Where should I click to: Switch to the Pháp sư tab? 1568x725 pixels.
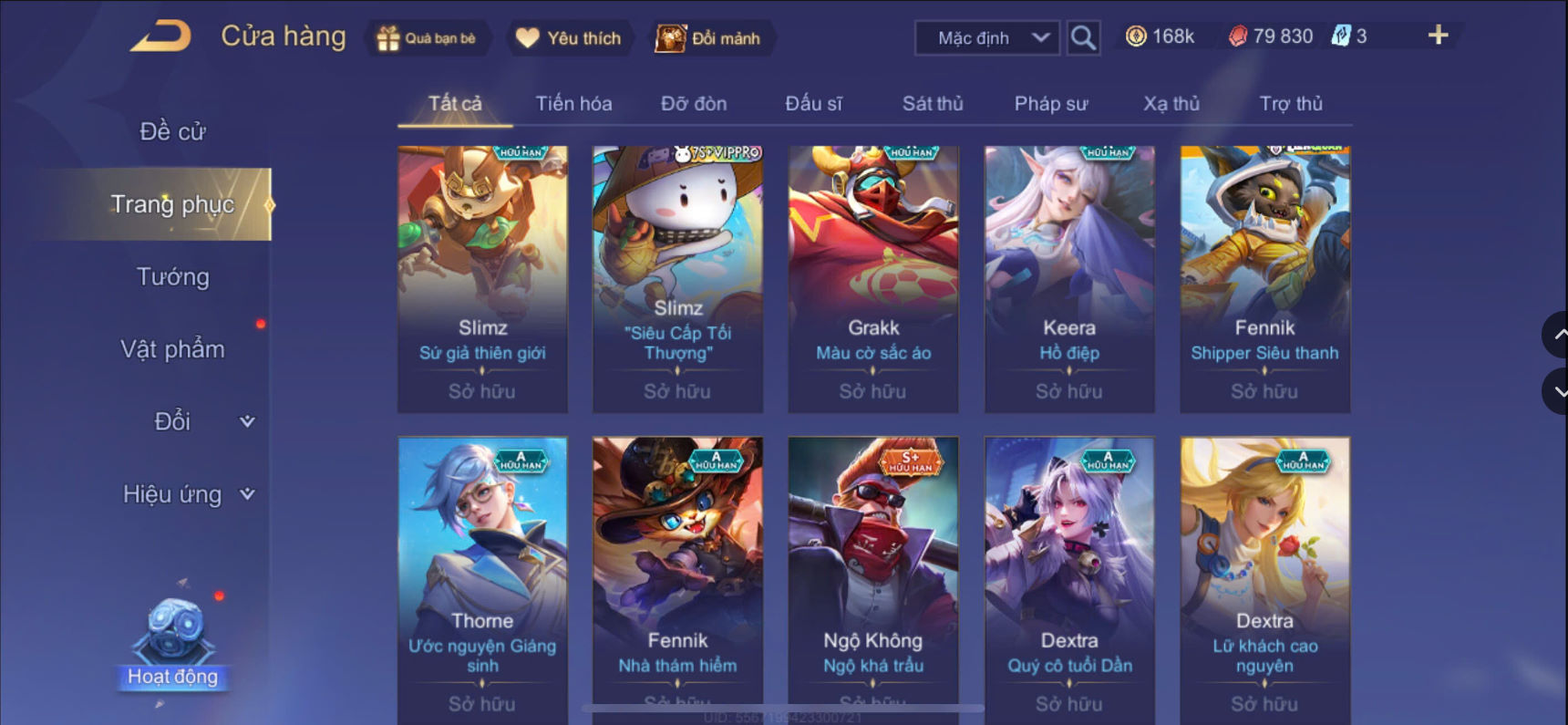tap(1051, 104)
